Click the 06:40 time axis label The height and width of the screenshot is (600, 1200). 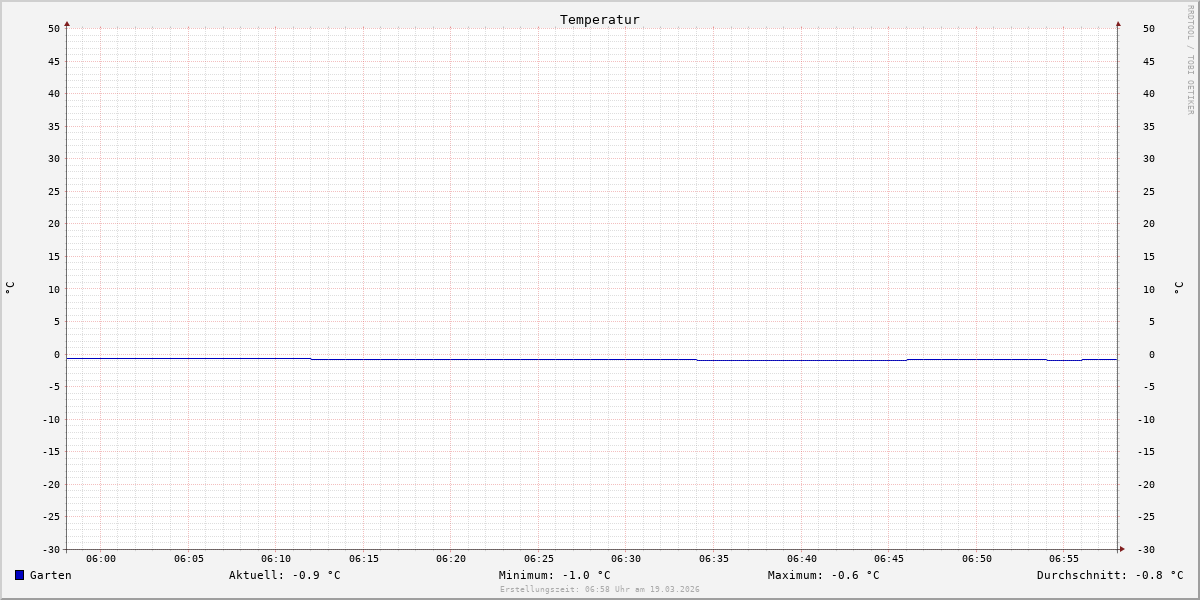pos(802,559)
